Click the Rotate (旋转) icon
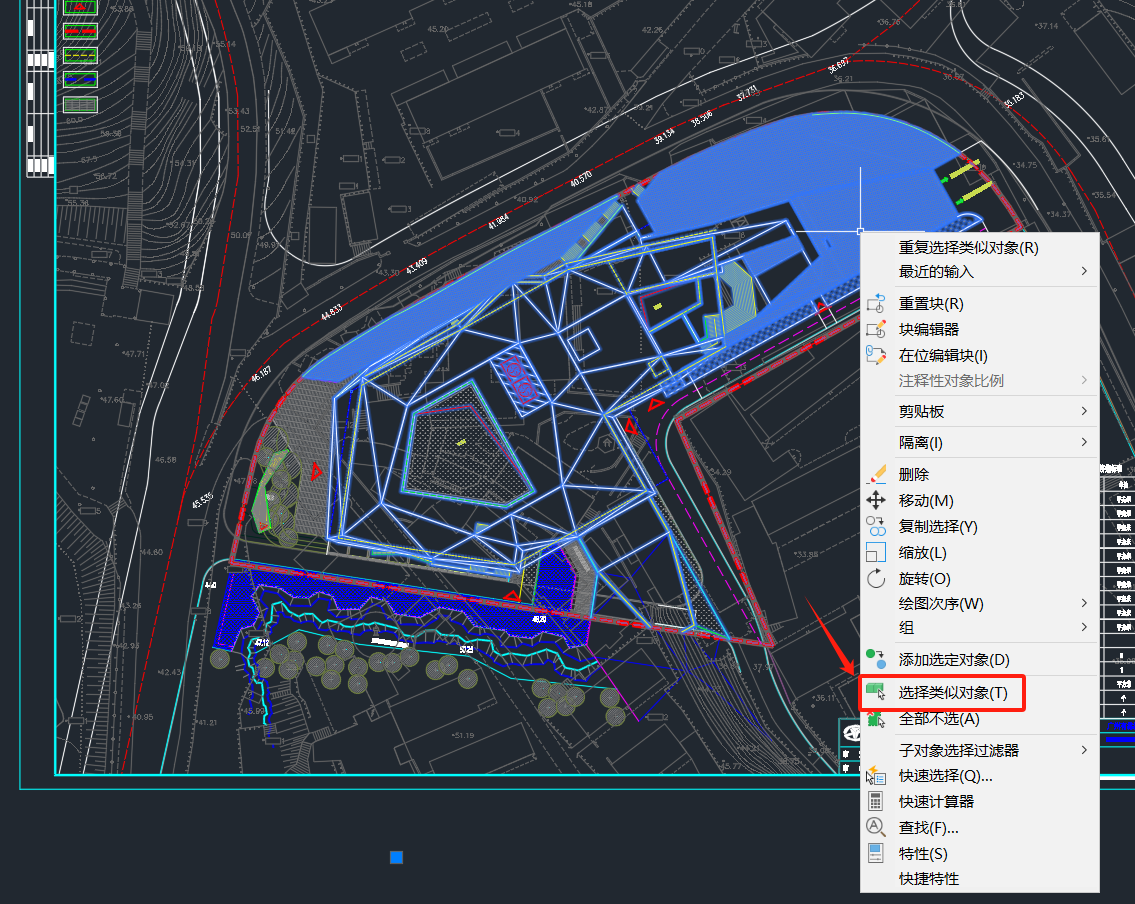This screenshot has width=1135, height=904. (876, 578)
